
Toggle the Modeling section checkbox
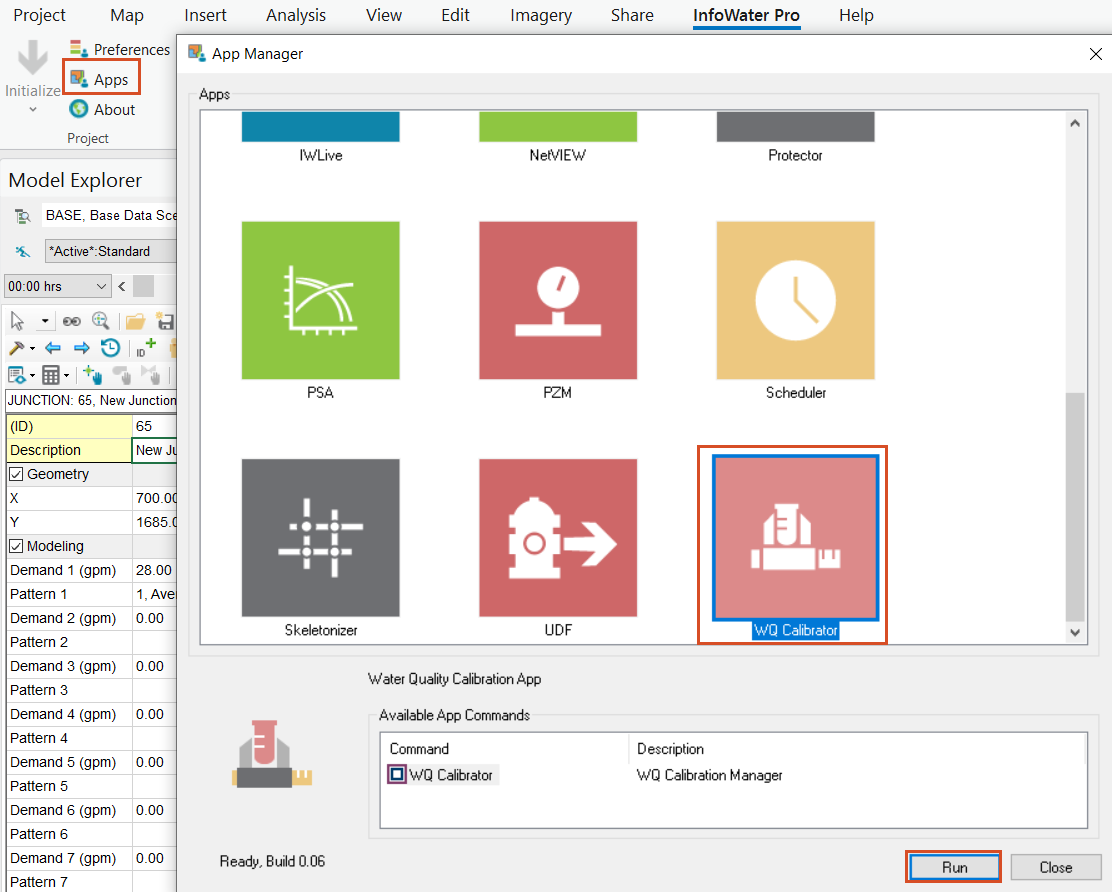pos(16,547)
